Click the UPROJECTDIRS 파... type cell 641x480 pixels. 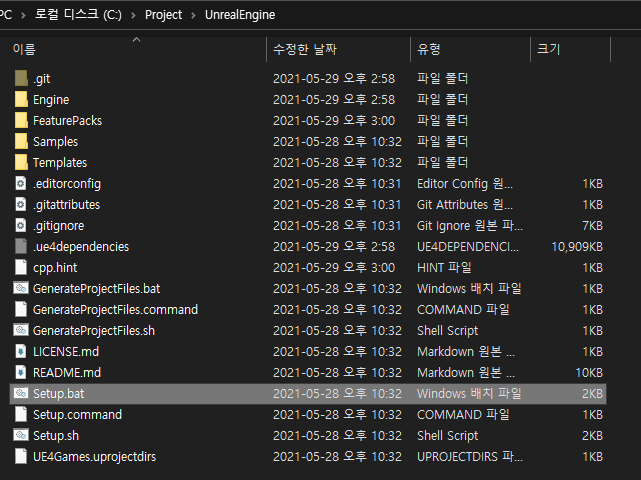point(470,456)
